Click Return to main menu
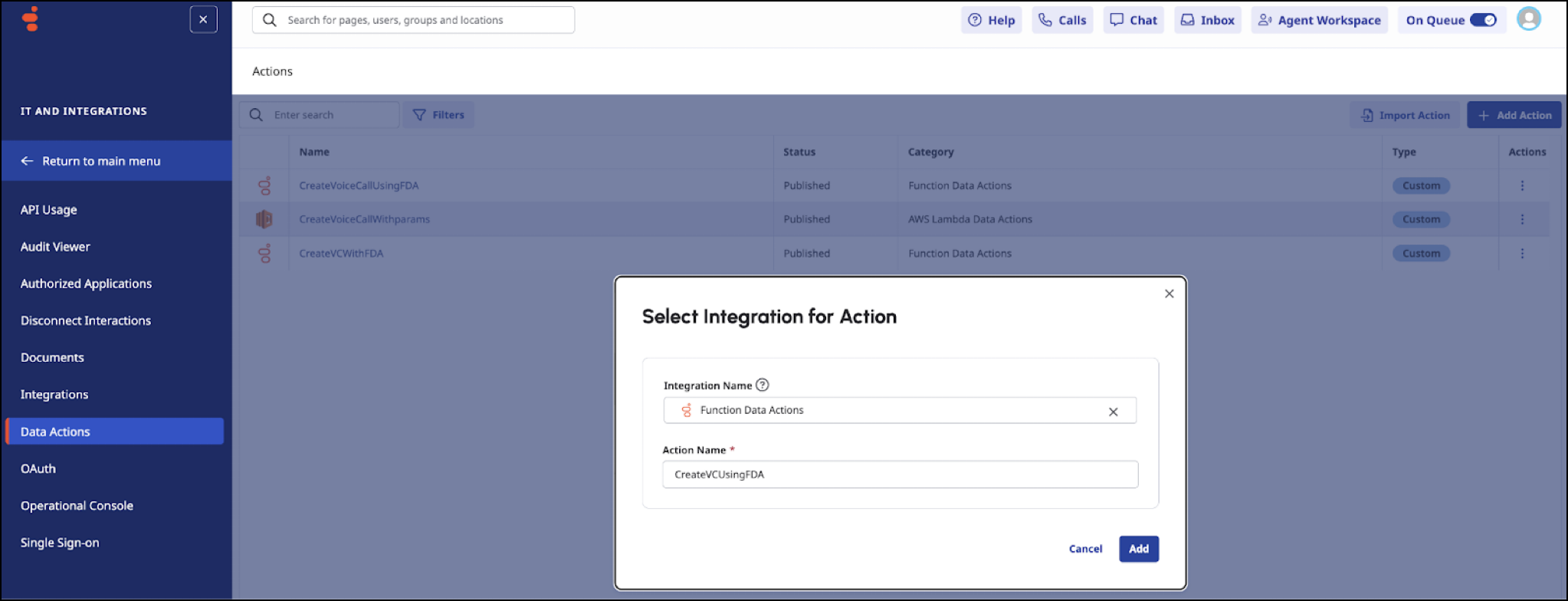The image size is (1568, 601). click(116, 161)
